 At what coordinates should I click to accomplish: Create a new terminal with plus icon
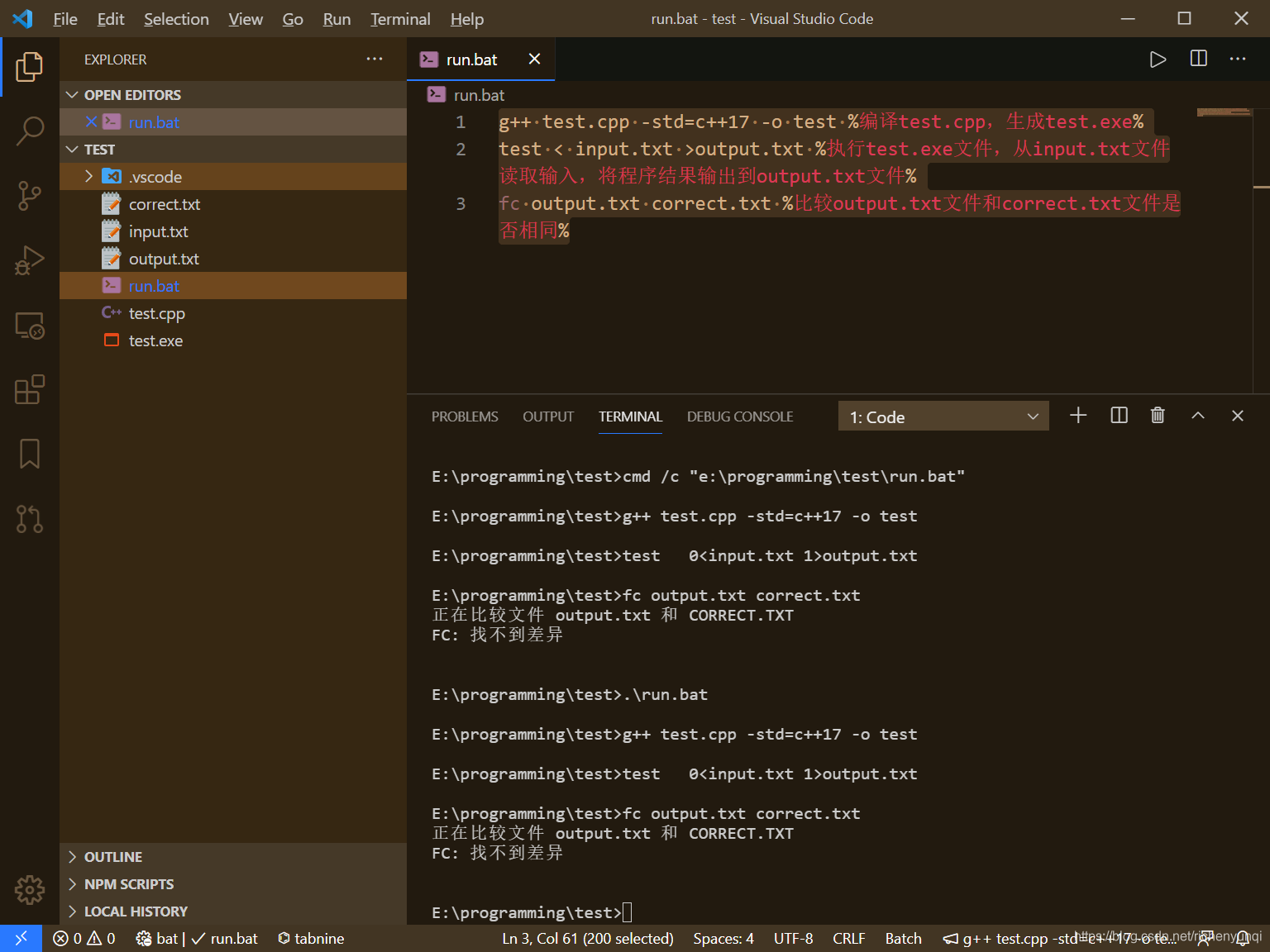(1078, 415)
